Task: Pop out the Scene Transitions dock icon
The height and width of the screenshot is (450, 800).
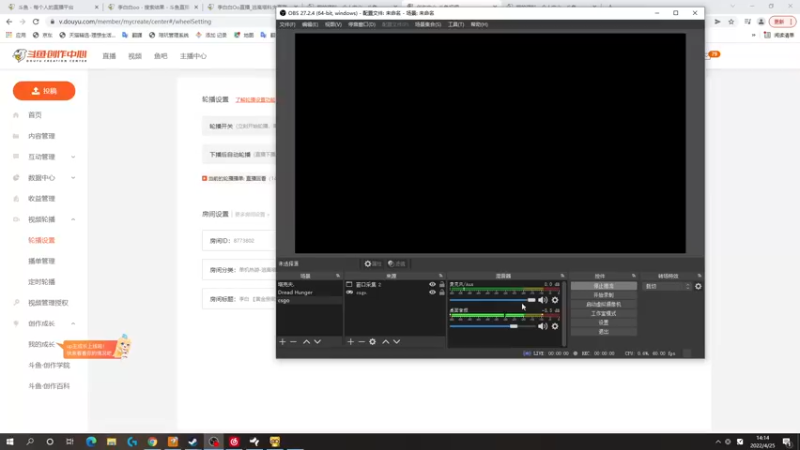Action: tap(699, 276)
